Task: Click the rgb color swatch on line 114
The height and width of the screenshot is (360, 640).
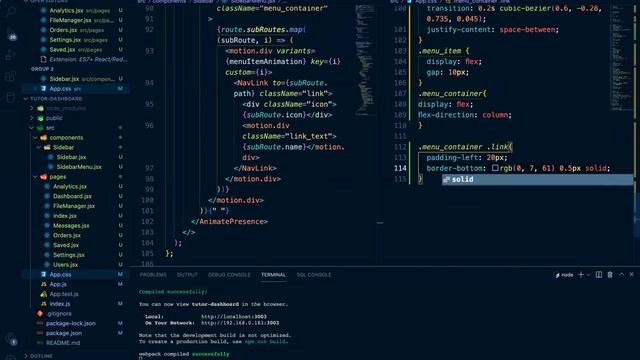Action: coord(495,168)
